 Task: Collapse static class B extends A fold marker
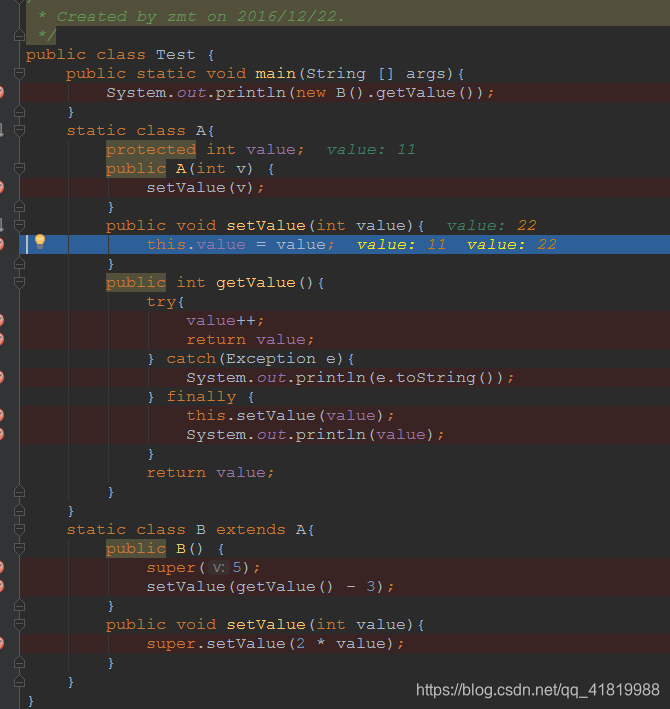pyautogui.click(x=19, y=529)
